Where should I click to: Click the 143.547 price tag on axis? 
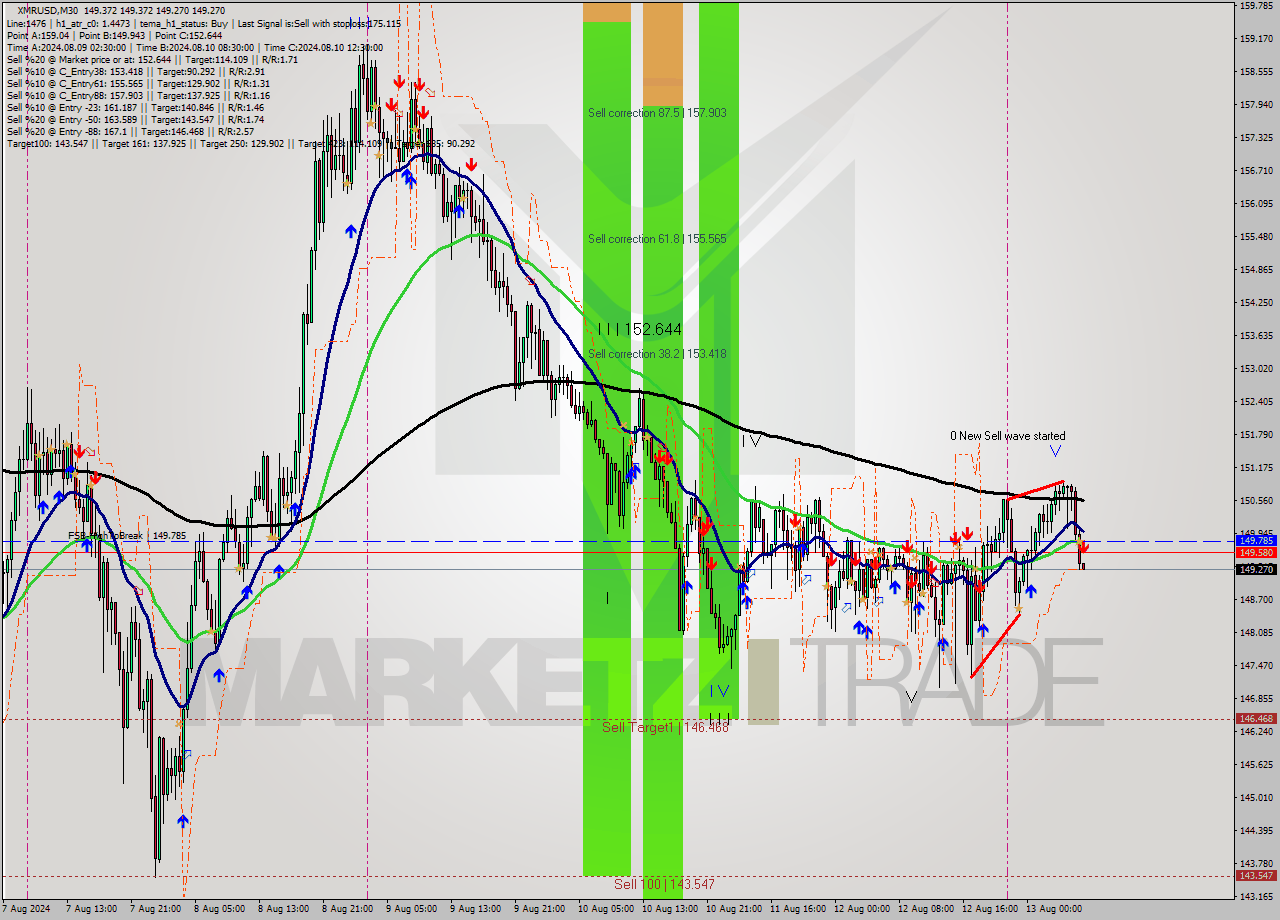[1256, 875]
